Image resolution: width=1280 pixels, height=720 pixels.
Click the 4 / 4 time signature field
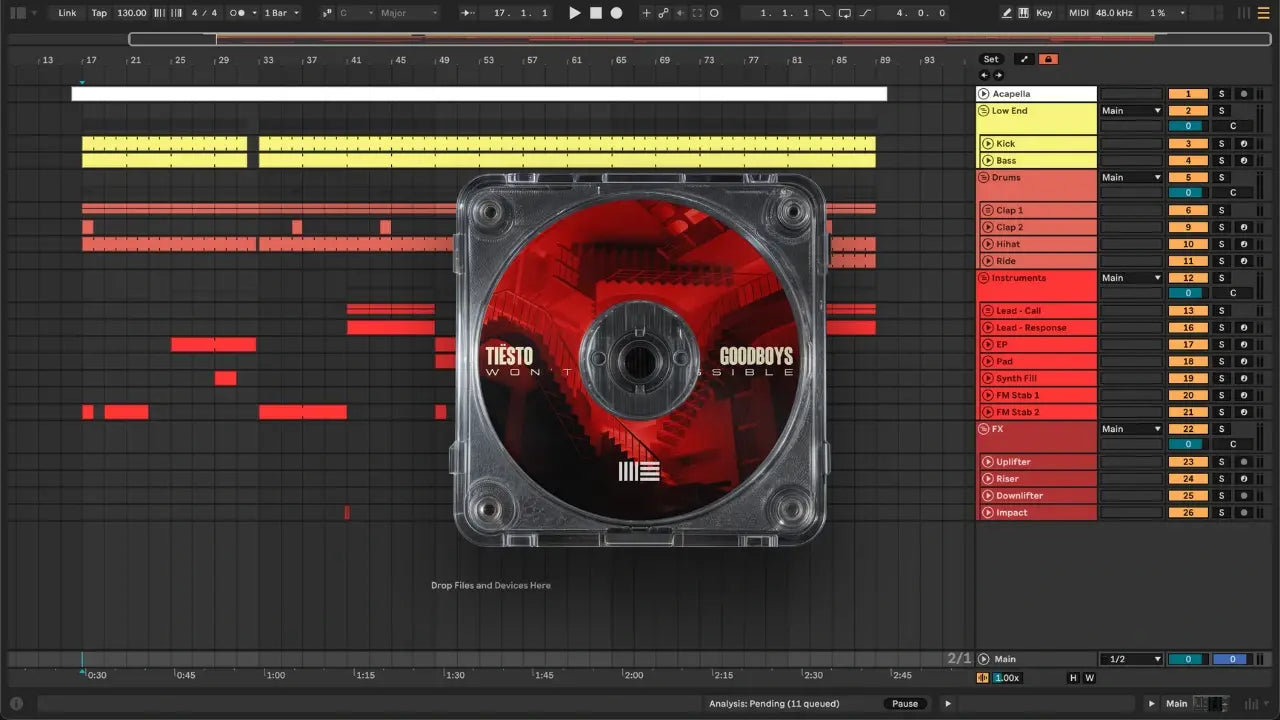click(x=204, y=13)
